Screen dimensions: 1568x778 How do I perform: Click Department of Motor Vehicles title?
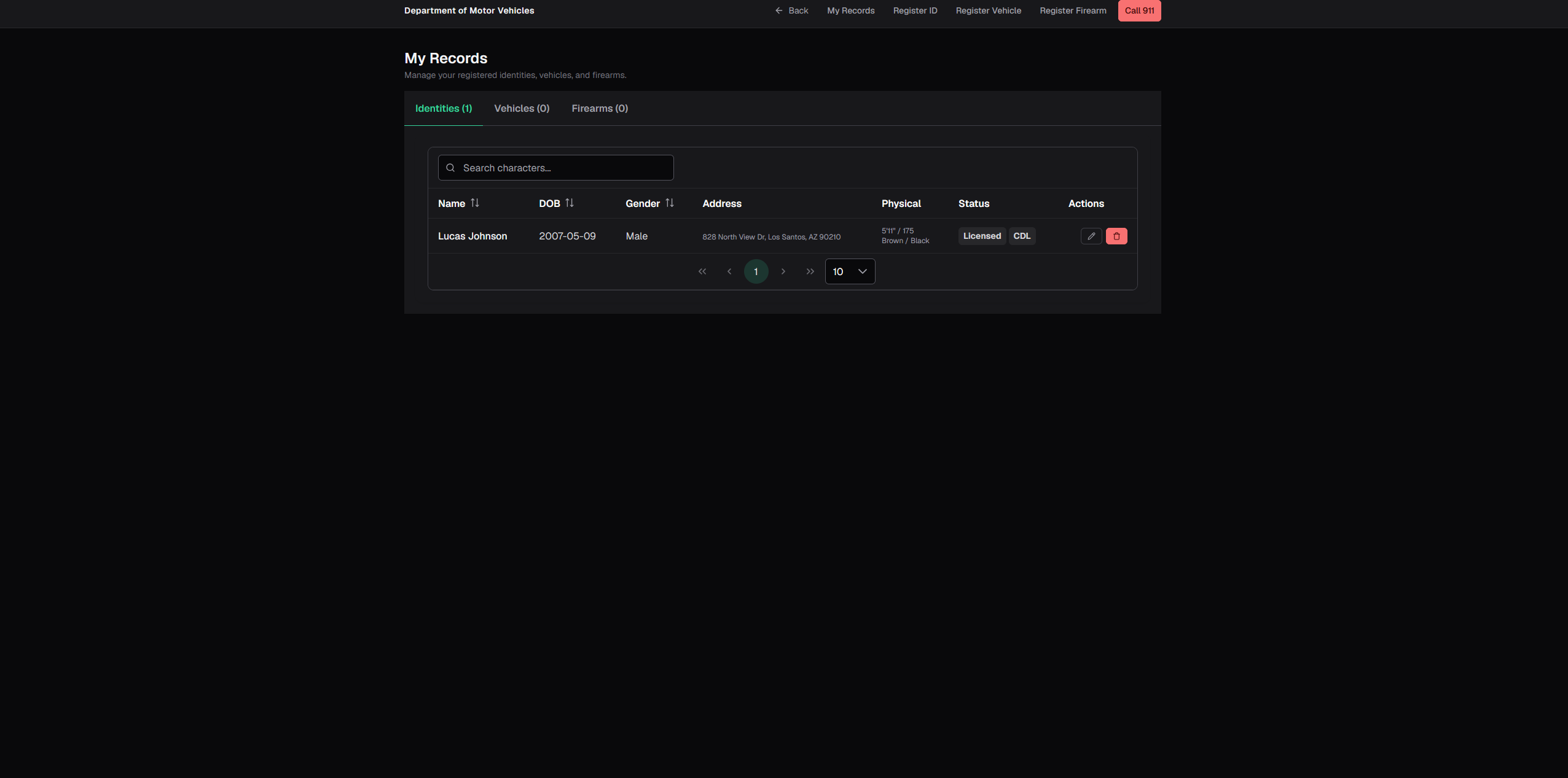tap(469, 10)
